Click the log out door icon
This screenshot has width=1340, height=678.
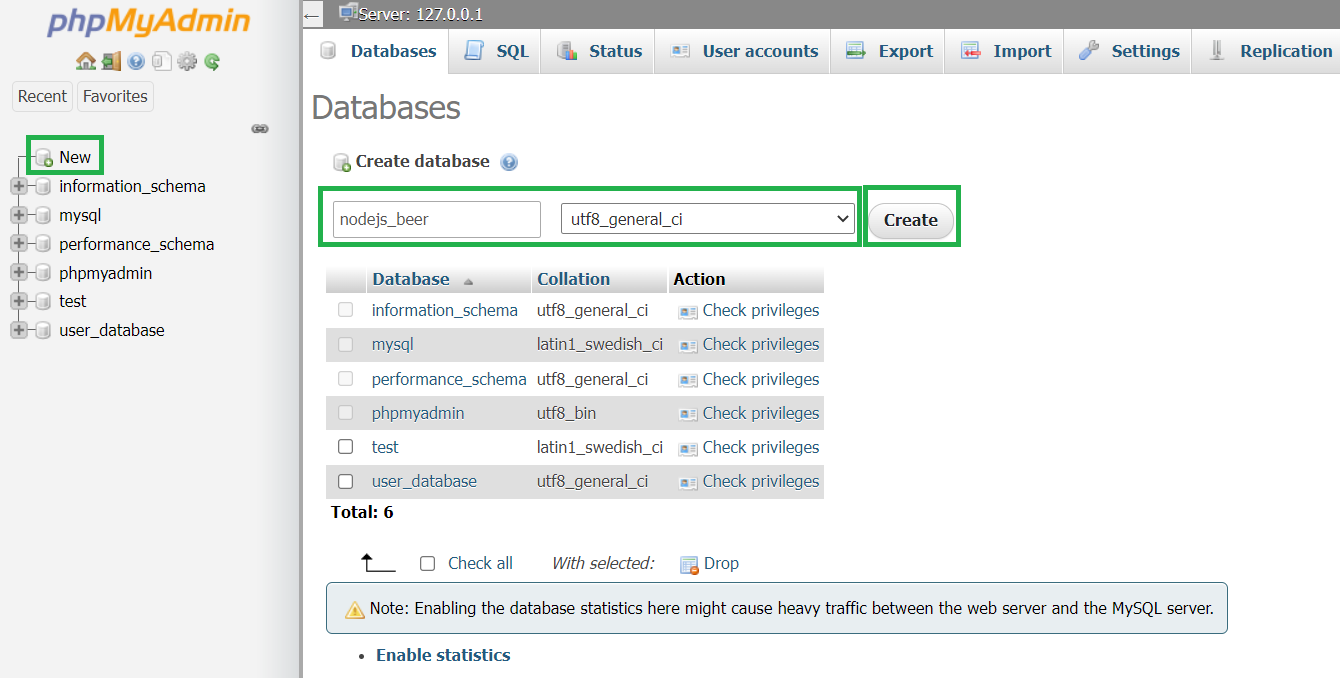[111, 61]
